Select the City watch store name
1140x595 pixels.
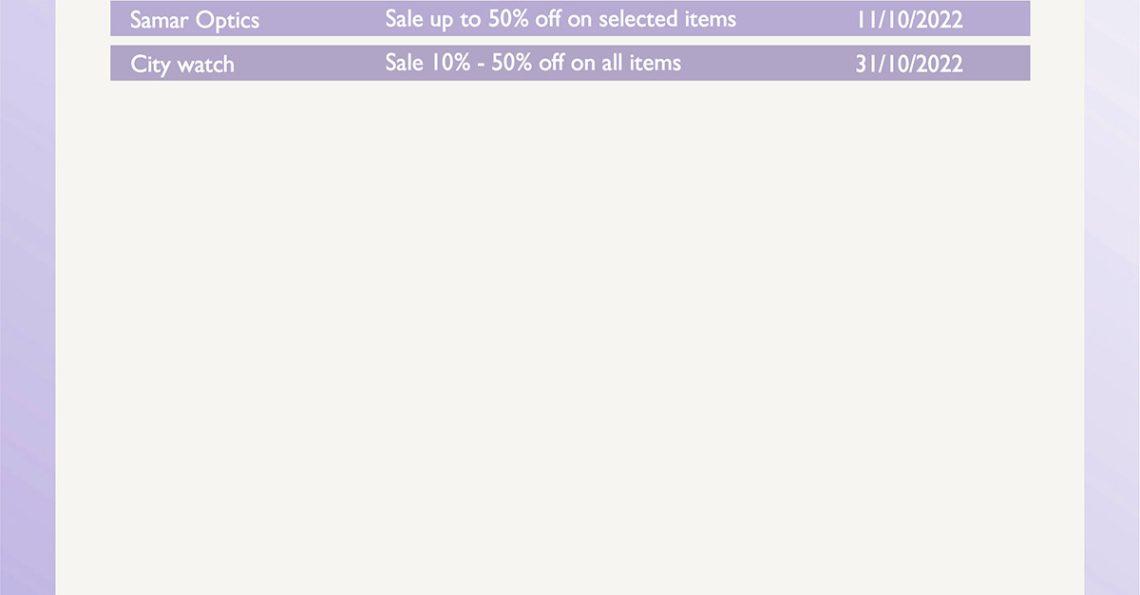point(182,64)
